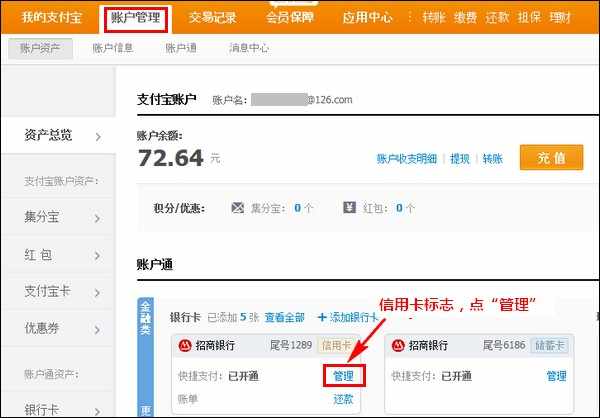
Task: Click 招商银行 logo on card 6186
Action: 398,346
